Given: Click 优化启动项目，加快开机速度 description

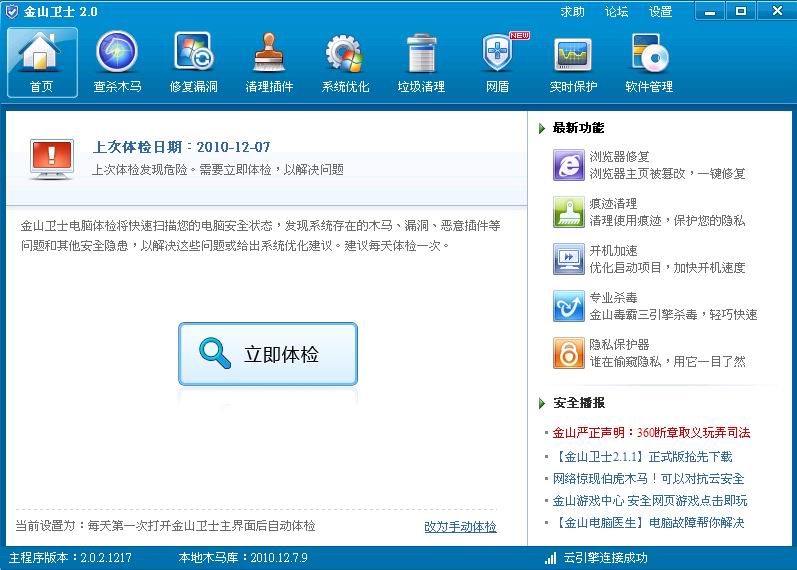Looking at the screenshot, I should click(667, 267).
